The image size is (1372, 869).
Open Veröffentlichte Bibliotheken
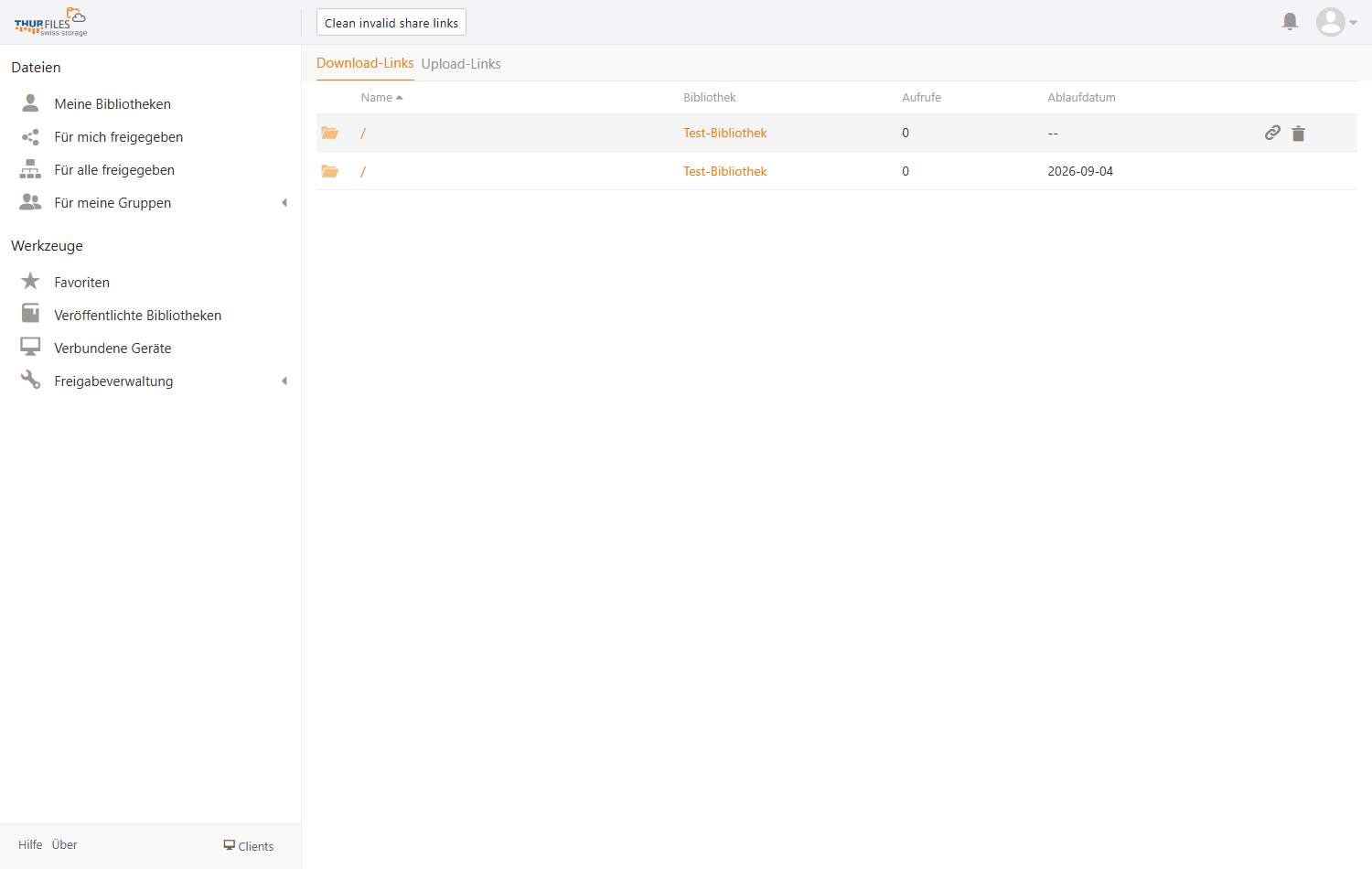(138, 316)
